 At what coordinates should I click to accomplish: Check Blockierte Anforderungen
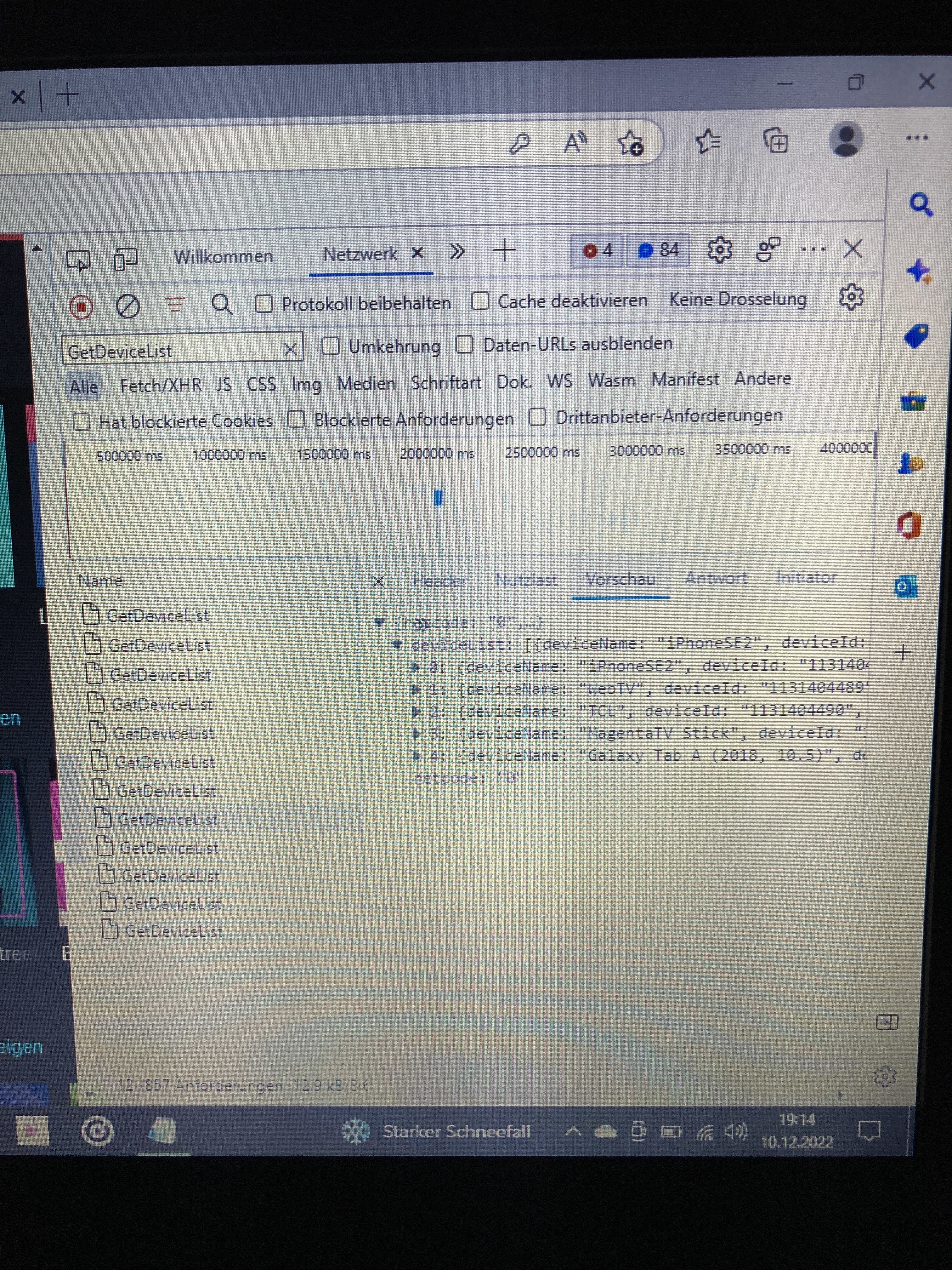tap(296, 419)
